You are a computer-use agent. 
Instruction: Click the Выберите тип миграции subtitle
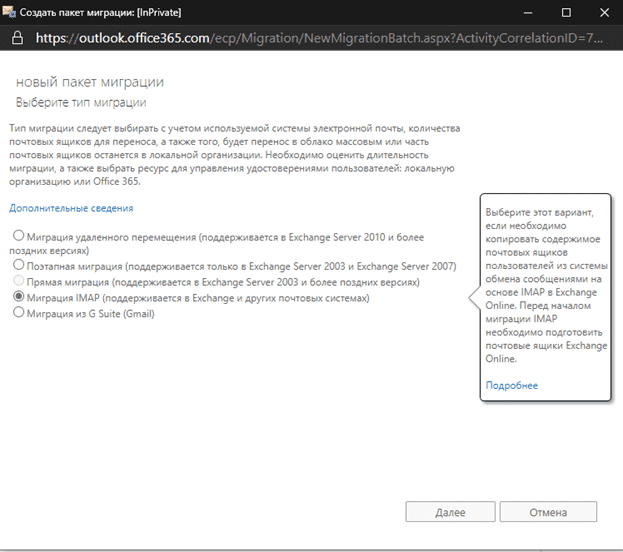tap(81, 102)
